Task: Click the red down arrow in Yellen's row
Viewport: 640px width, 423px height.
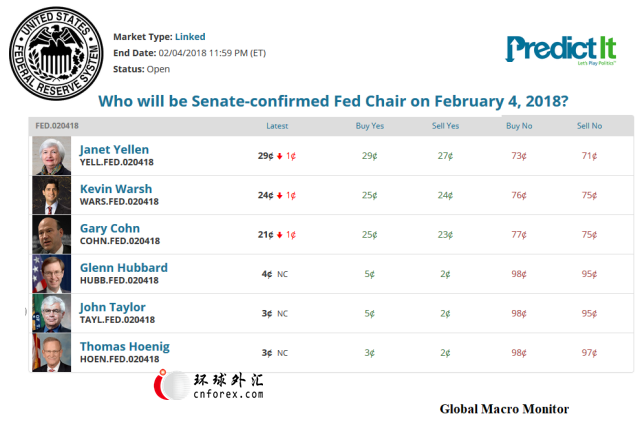Action: (280, 156)
